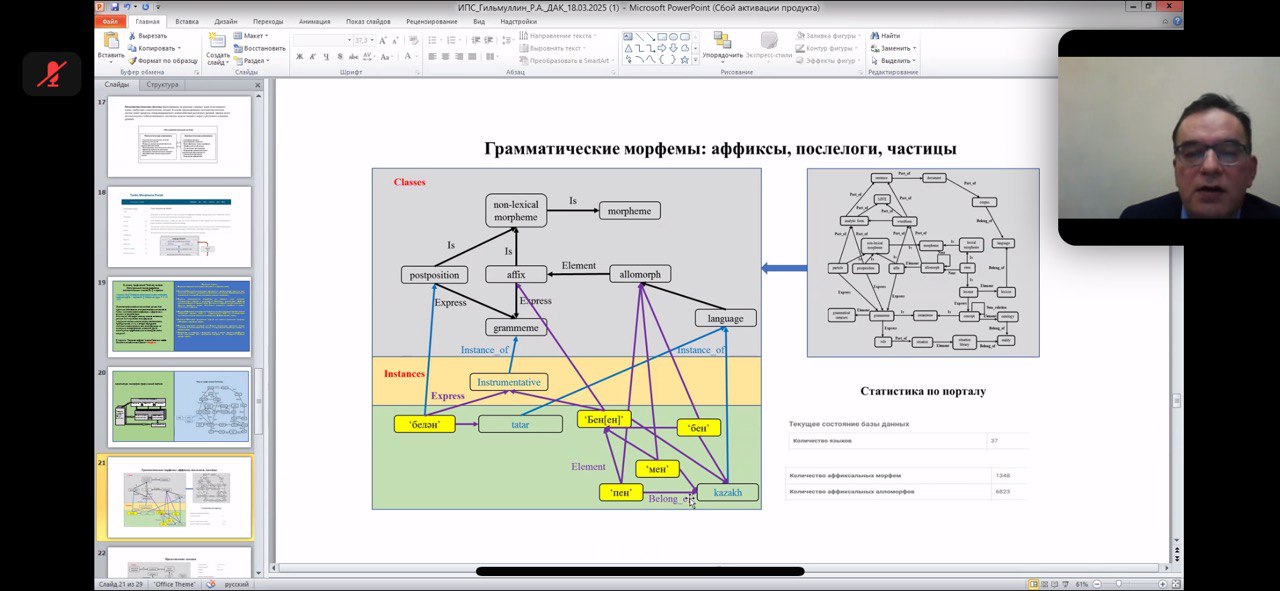
Task: Toggle justified text alignment
Action: point(472,56)
